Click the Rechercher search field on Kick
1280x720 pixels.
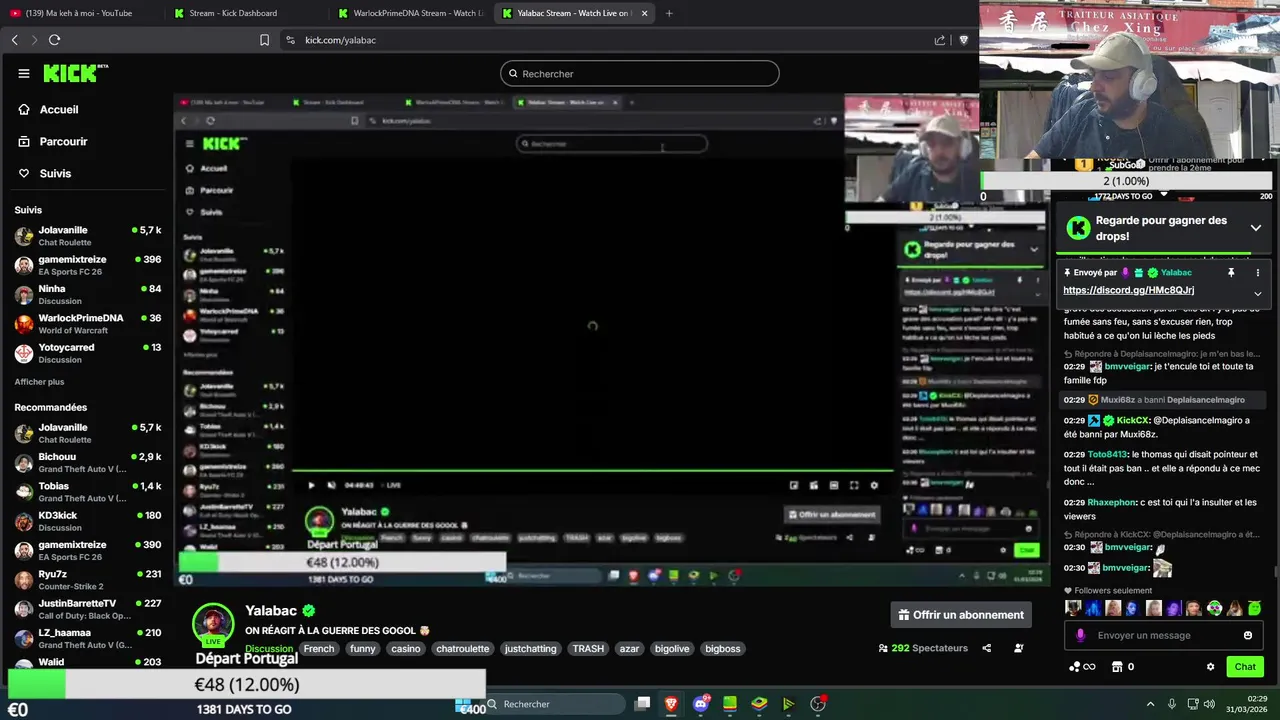(x=640, y=73)
